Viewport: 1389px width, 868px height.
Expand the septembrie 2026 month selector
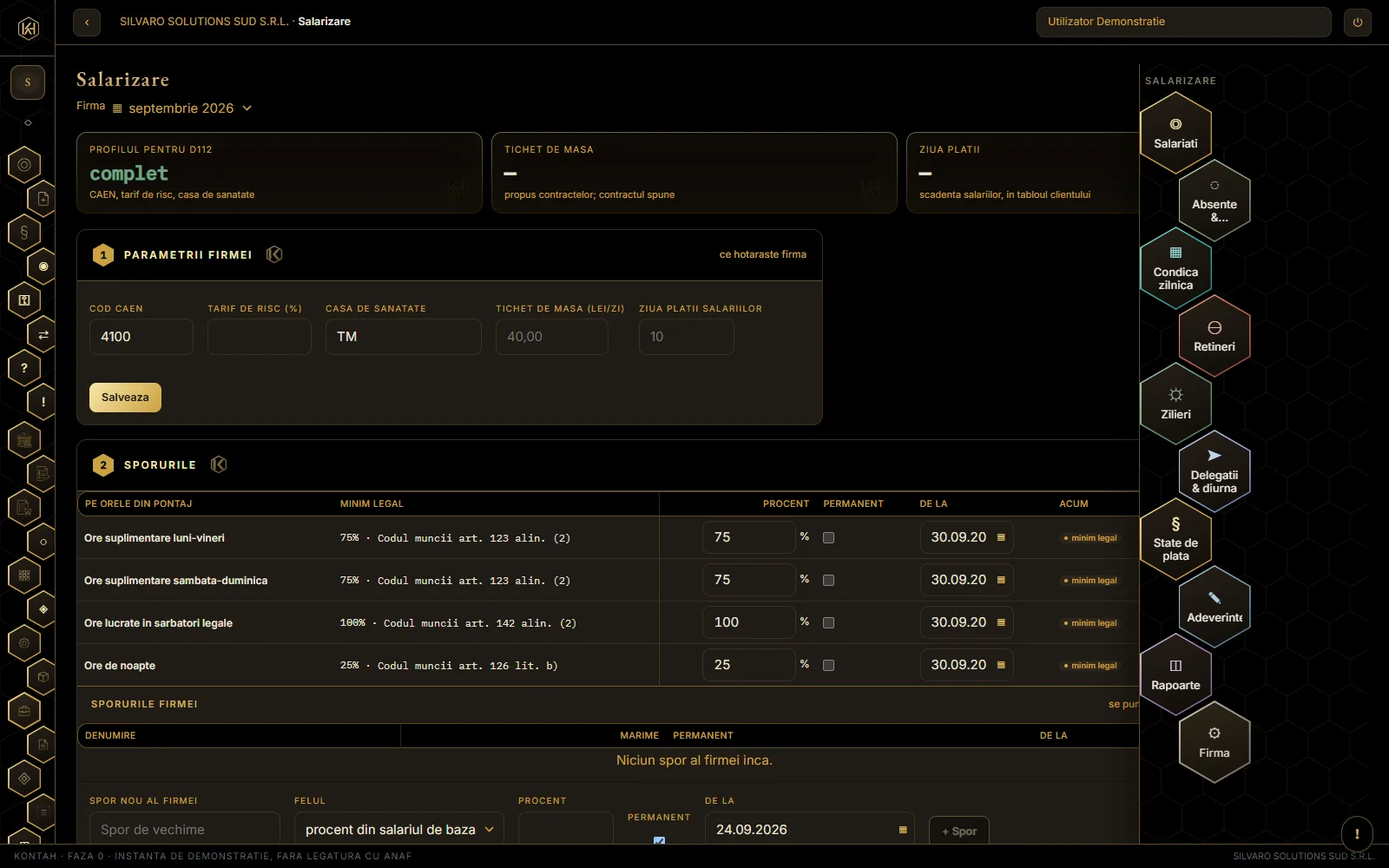coord(182,108)
